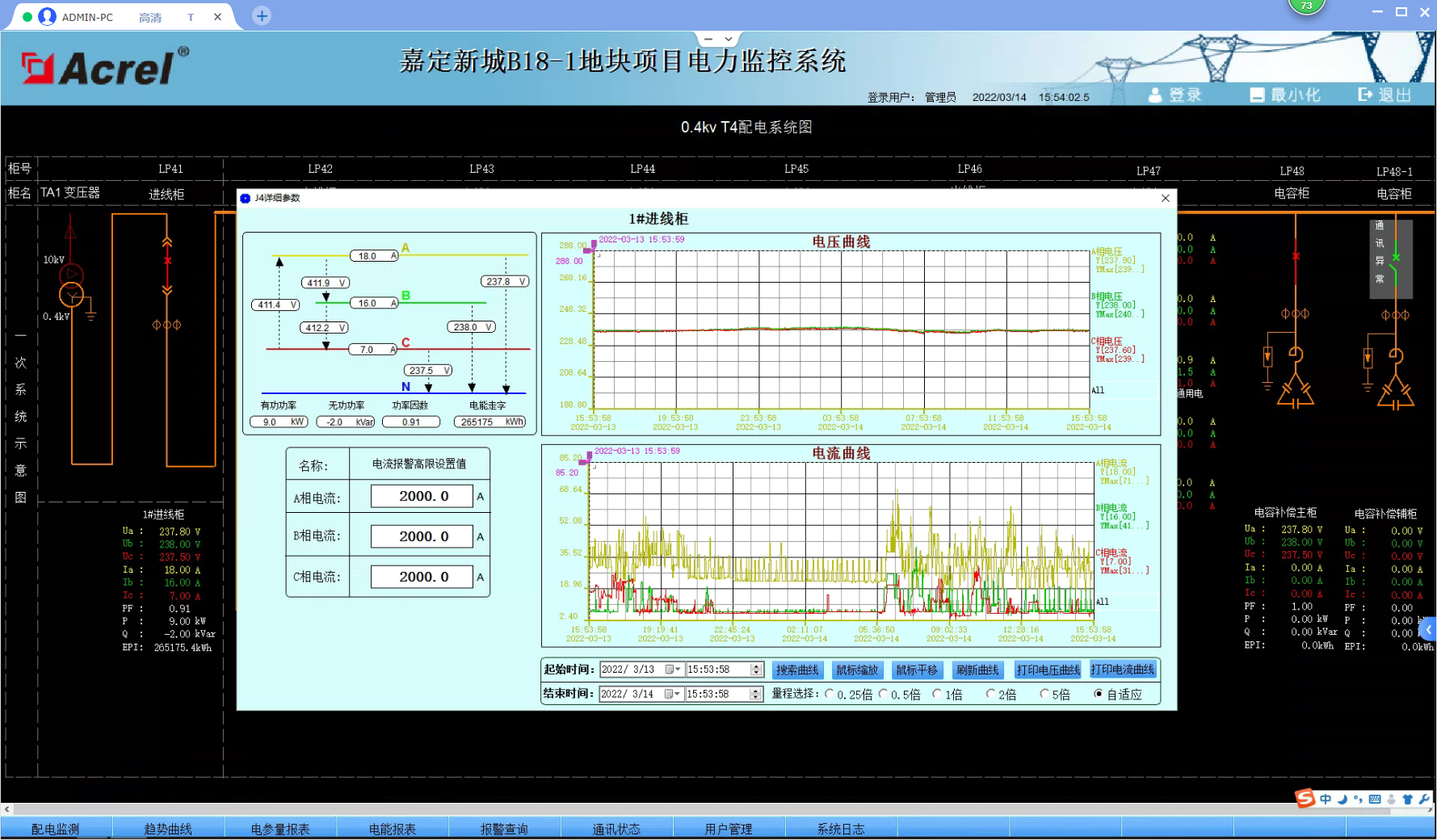Click the J4详细参数 dialog title icon
1437x840 pixels.
tap(246, 198)
